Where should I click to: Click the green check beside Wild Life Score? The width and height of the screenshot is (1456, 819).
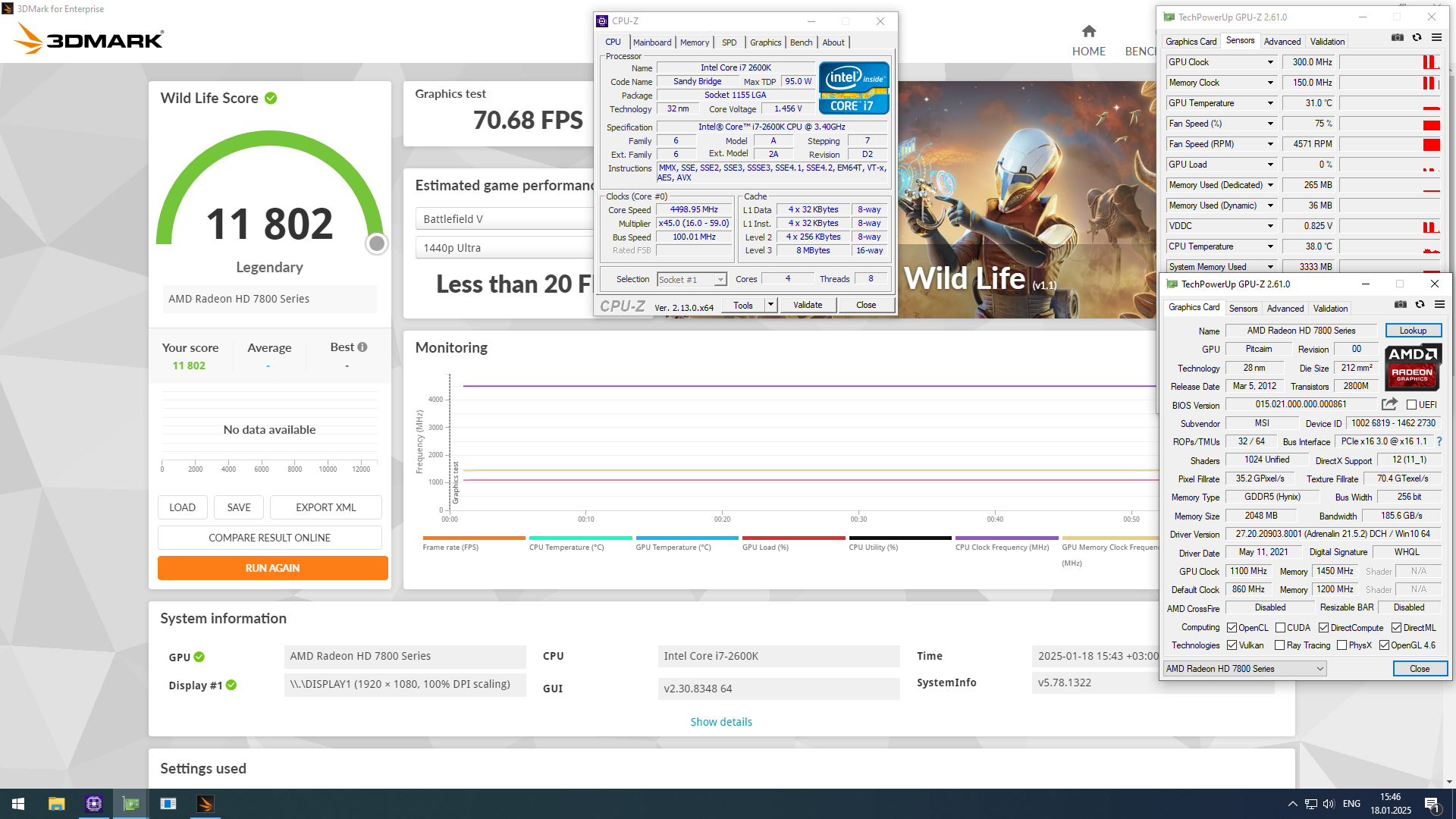click(x=271, y=98)
